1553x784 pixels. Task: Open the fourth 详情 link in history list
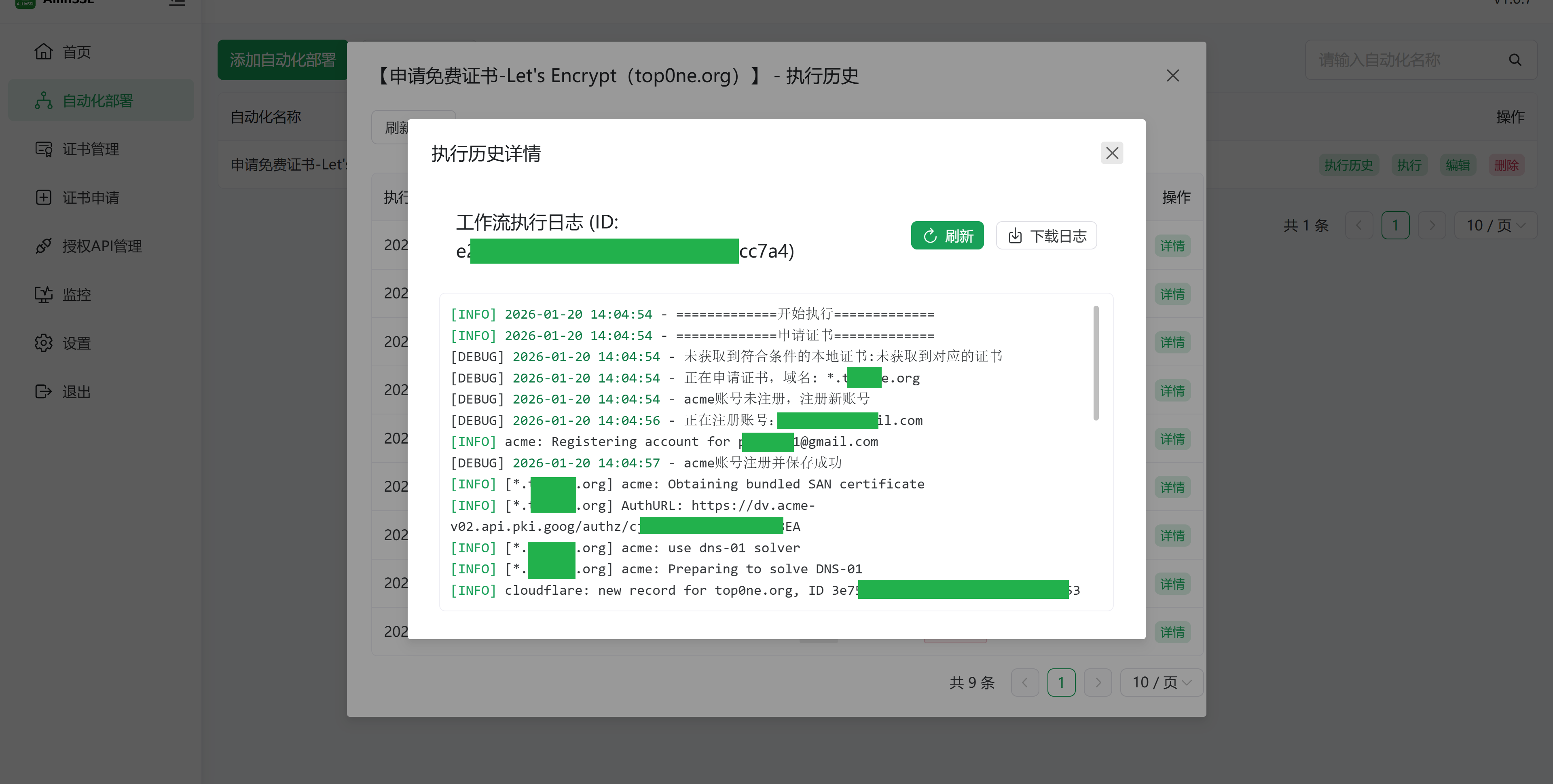(x=1172, y=391)
